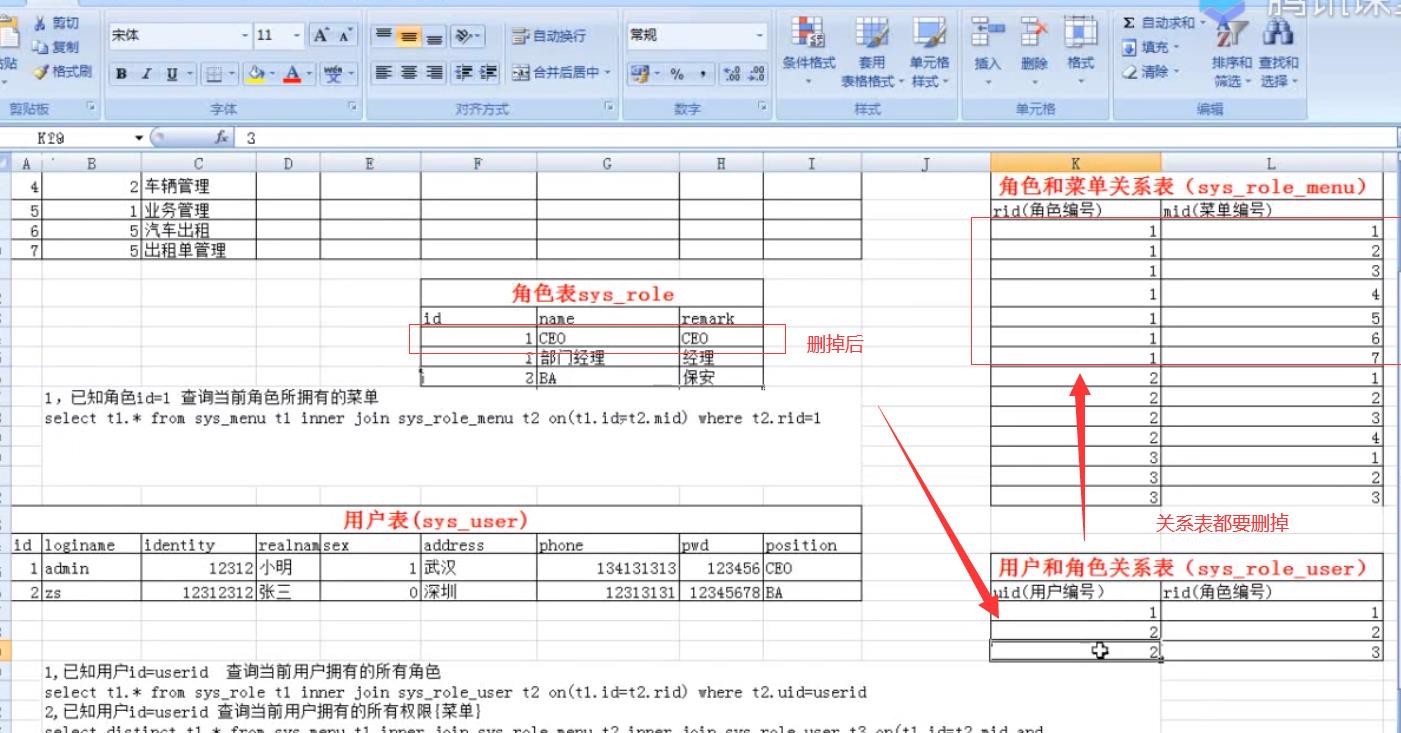Click the Clear (清除) button
Screen dimensions: 1401x733
pos(1150,71)
